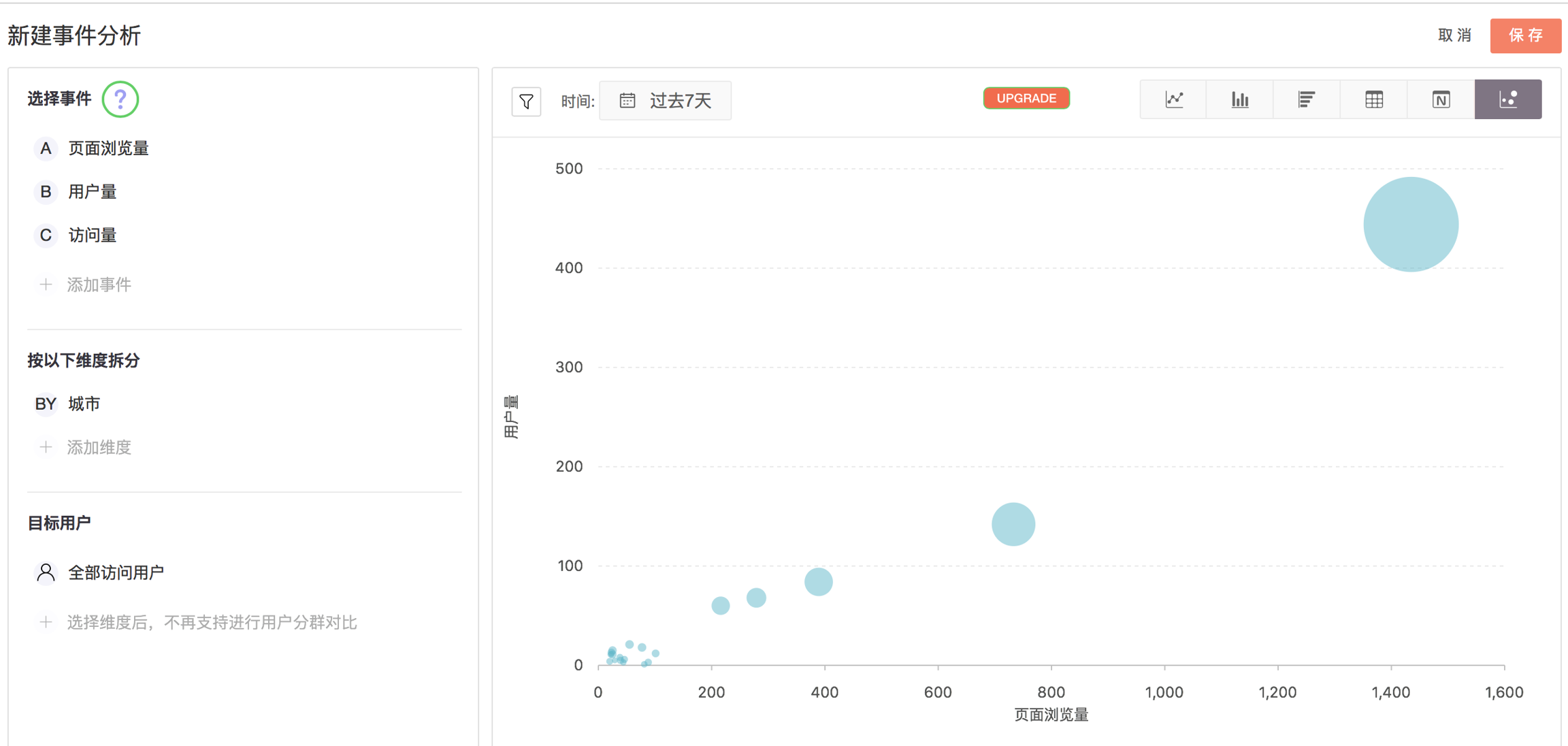Viewport: 1568px width, 746px height.
Task: Select event B 用户量
Action: [92, 192]
